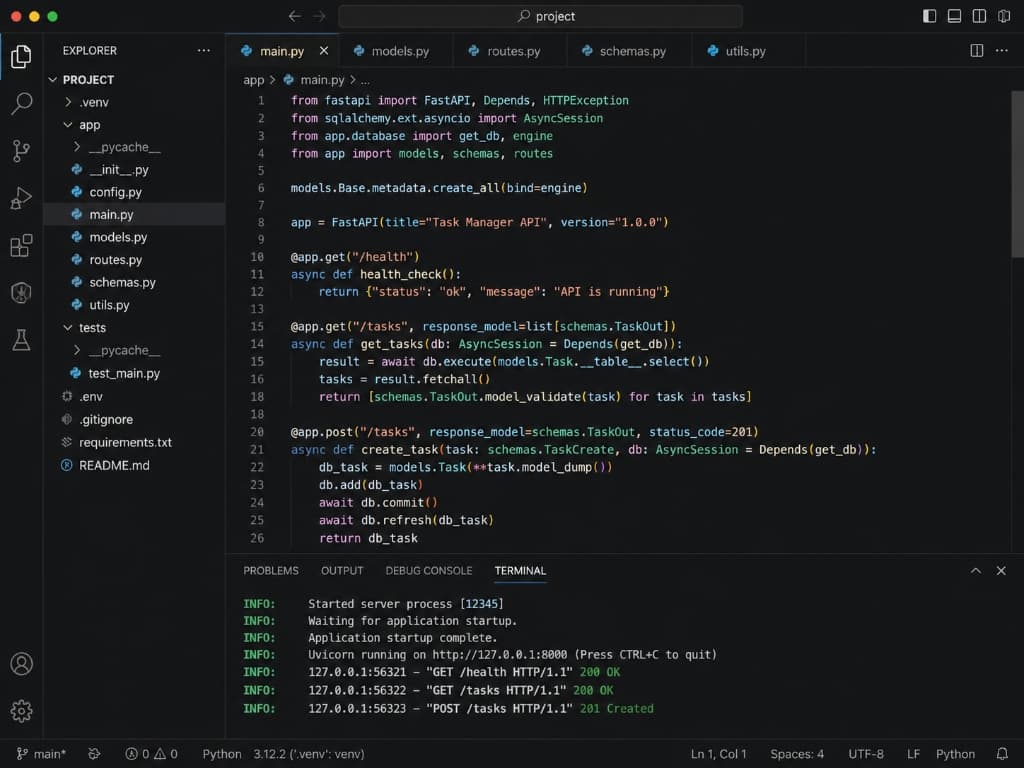Change indentation via Spaces: 4

(x=797, y=754)
